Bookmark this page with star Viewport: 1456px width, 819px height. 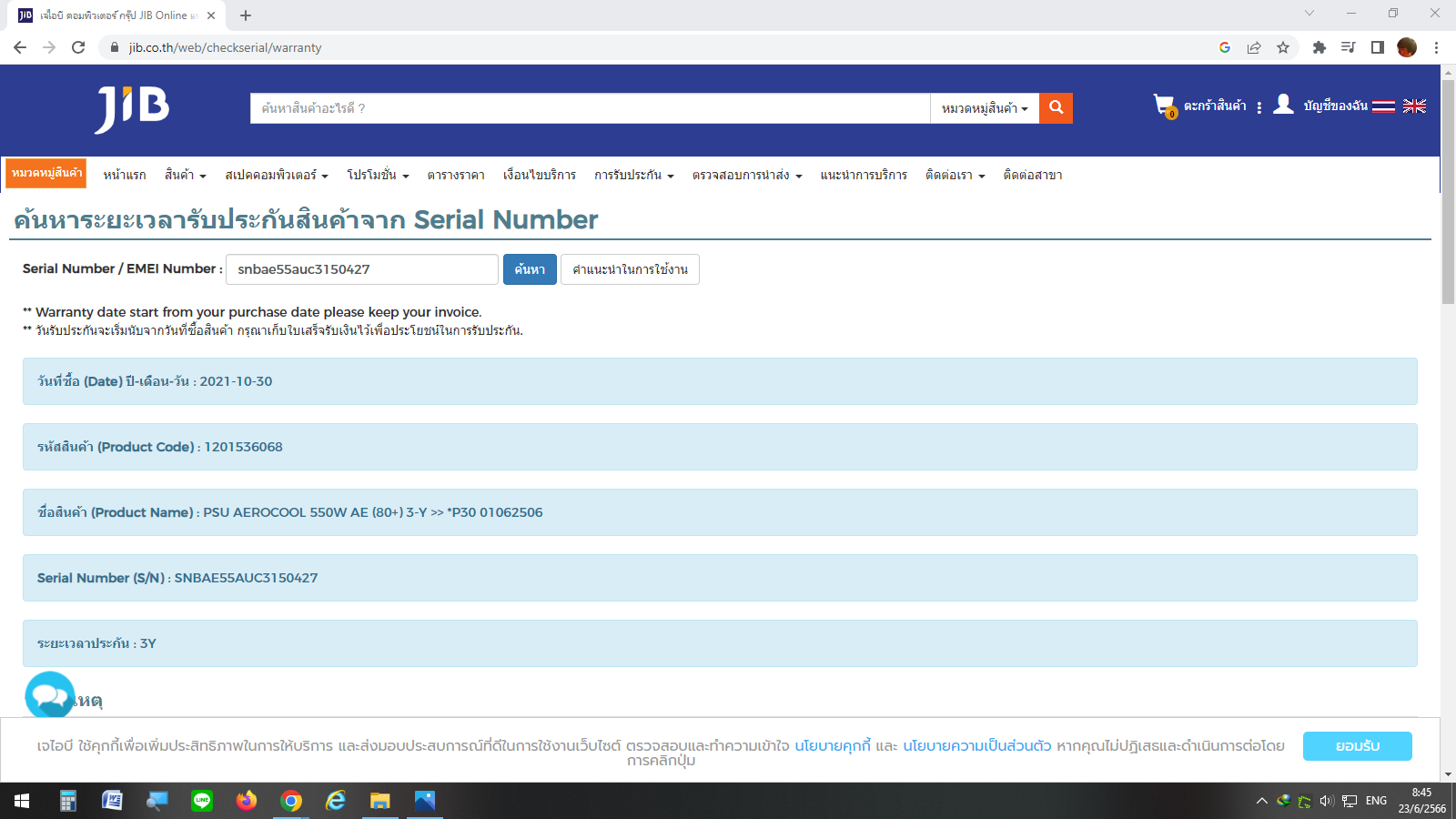click(1283, 47)
